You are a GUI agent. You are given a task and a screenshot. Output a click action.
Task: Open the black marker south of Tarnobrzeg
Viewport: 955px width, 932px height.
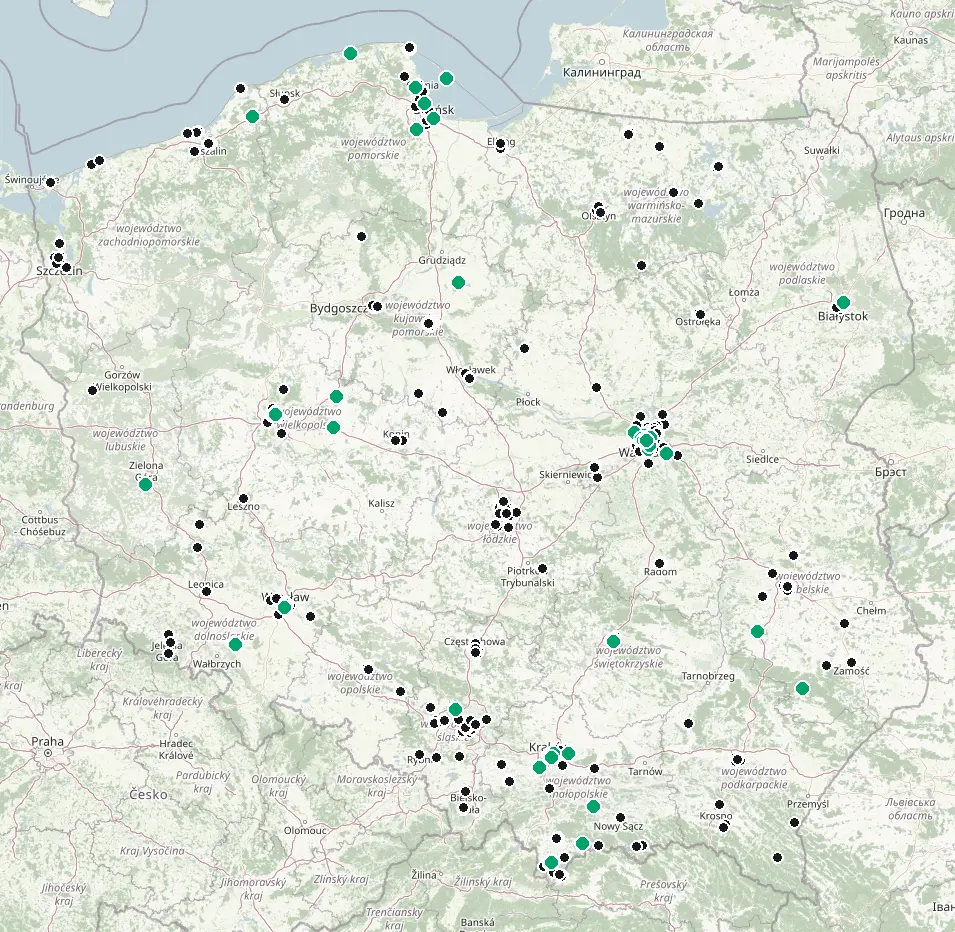click(688, 723)
